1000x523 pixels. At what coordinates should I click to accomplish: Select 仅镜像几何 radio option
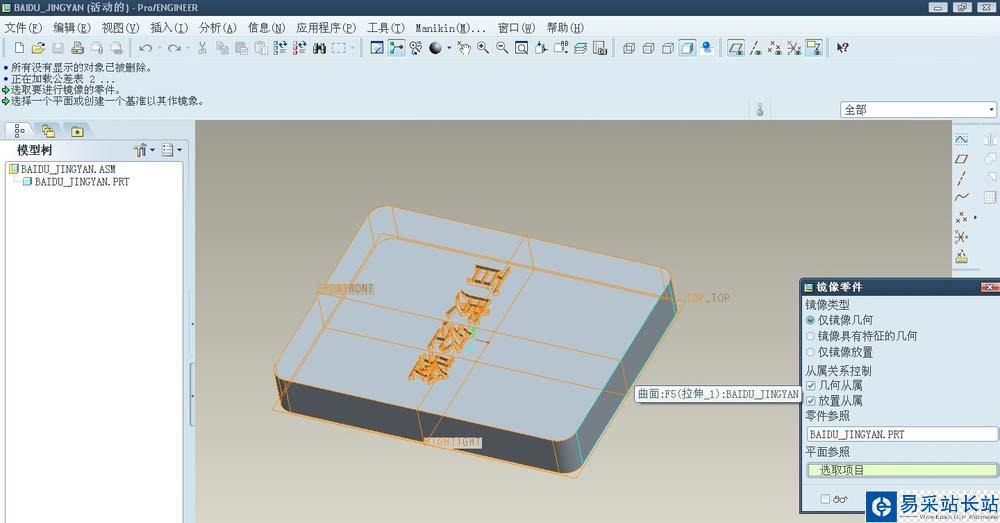click(x=810, y=320)
